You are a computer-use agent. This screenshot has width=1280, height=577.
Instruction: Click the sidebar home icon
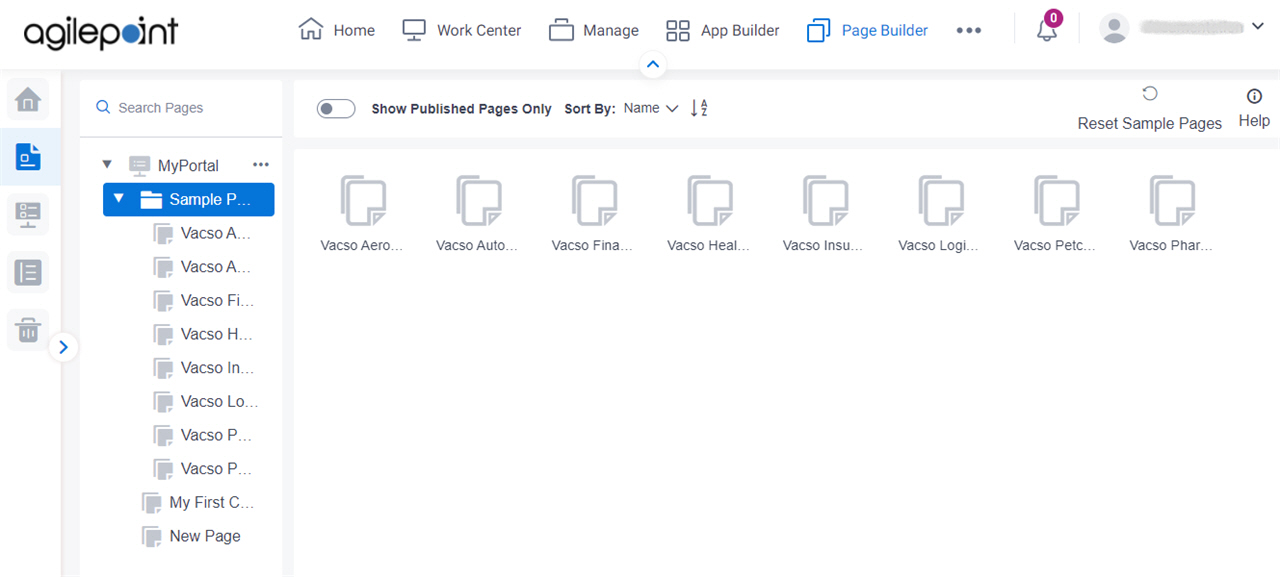click(28, 100)
